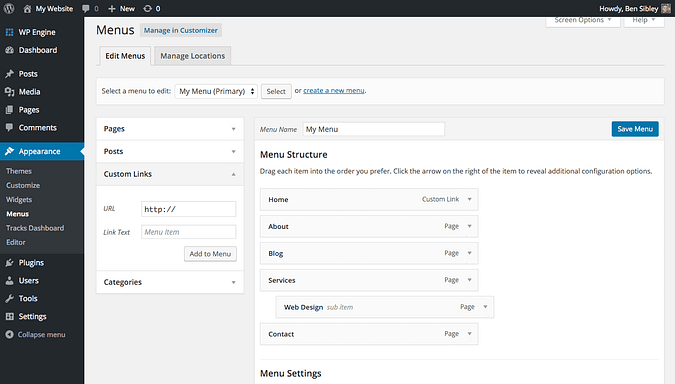Switch to the Manage Locations tab

click(192, 56)
